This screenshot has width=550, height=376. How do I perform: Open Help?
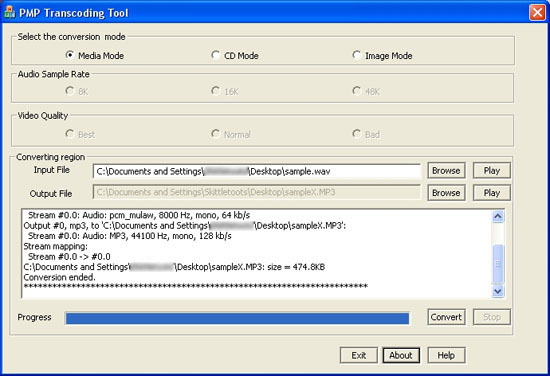tap(446, 355)
